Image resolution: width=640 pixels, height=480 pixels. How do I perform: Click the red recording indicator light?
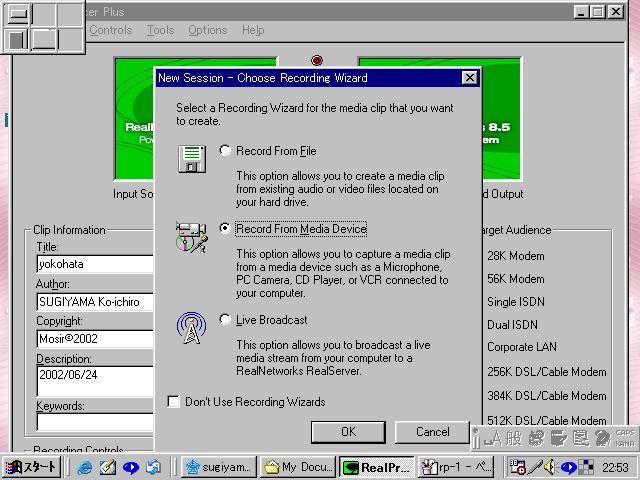pyautogui.click(x=317, y=60)
